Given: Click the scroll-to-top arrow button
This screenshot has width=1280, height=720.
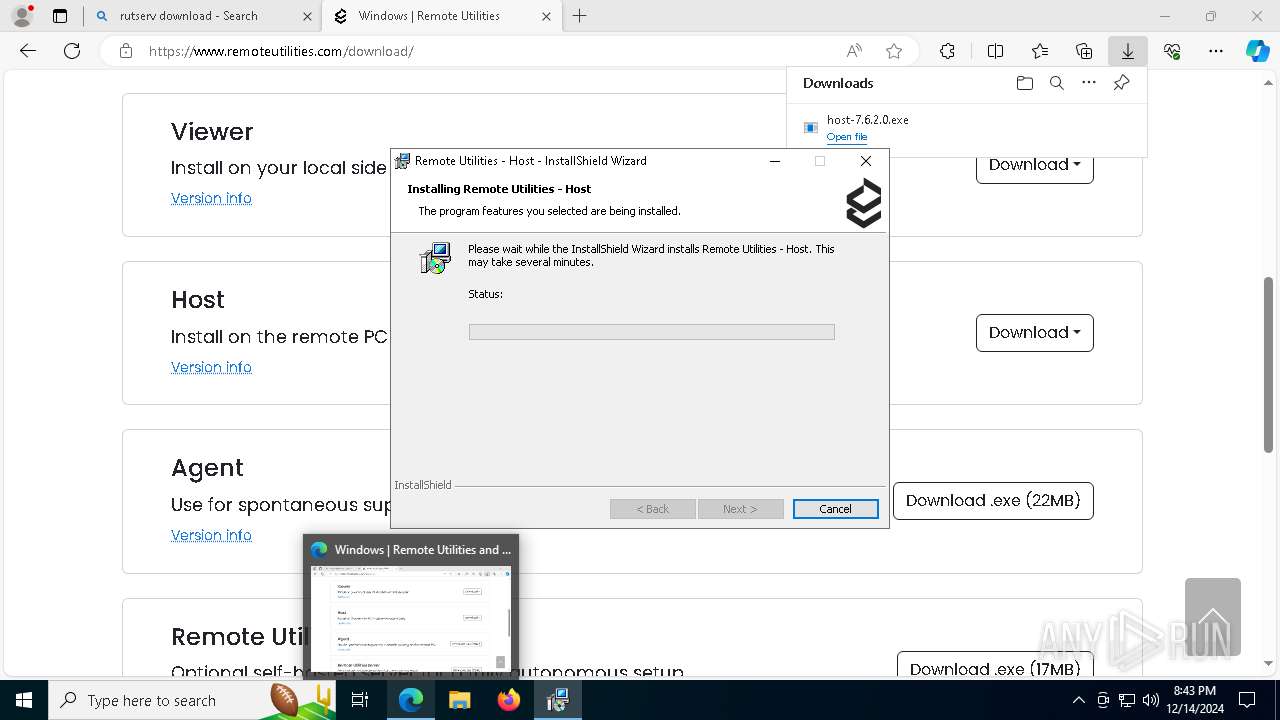Looking at the screenshot, I should coord(1213,617).
